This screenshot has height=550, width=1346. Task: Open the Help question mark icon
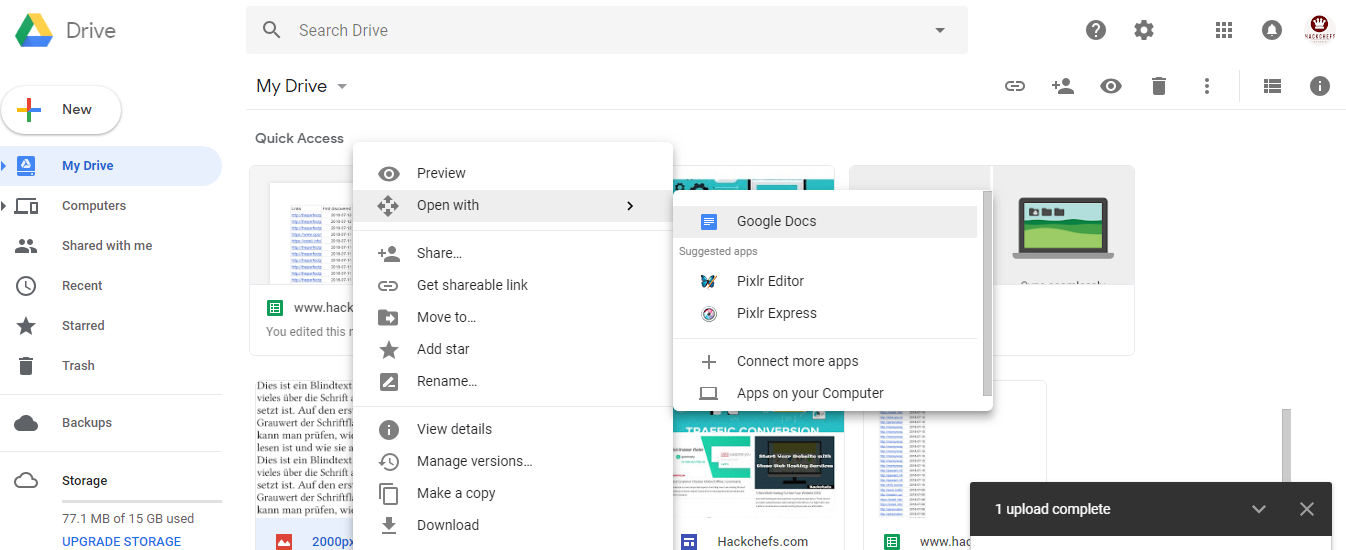pyautogui.click(x=1096, y=30)
